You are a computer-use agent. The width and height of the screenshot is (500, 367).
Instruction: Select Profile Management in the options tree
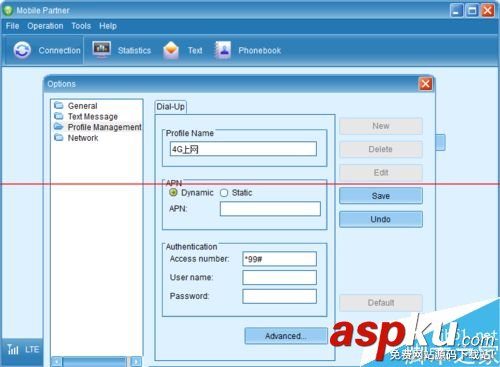click(105, 127)
